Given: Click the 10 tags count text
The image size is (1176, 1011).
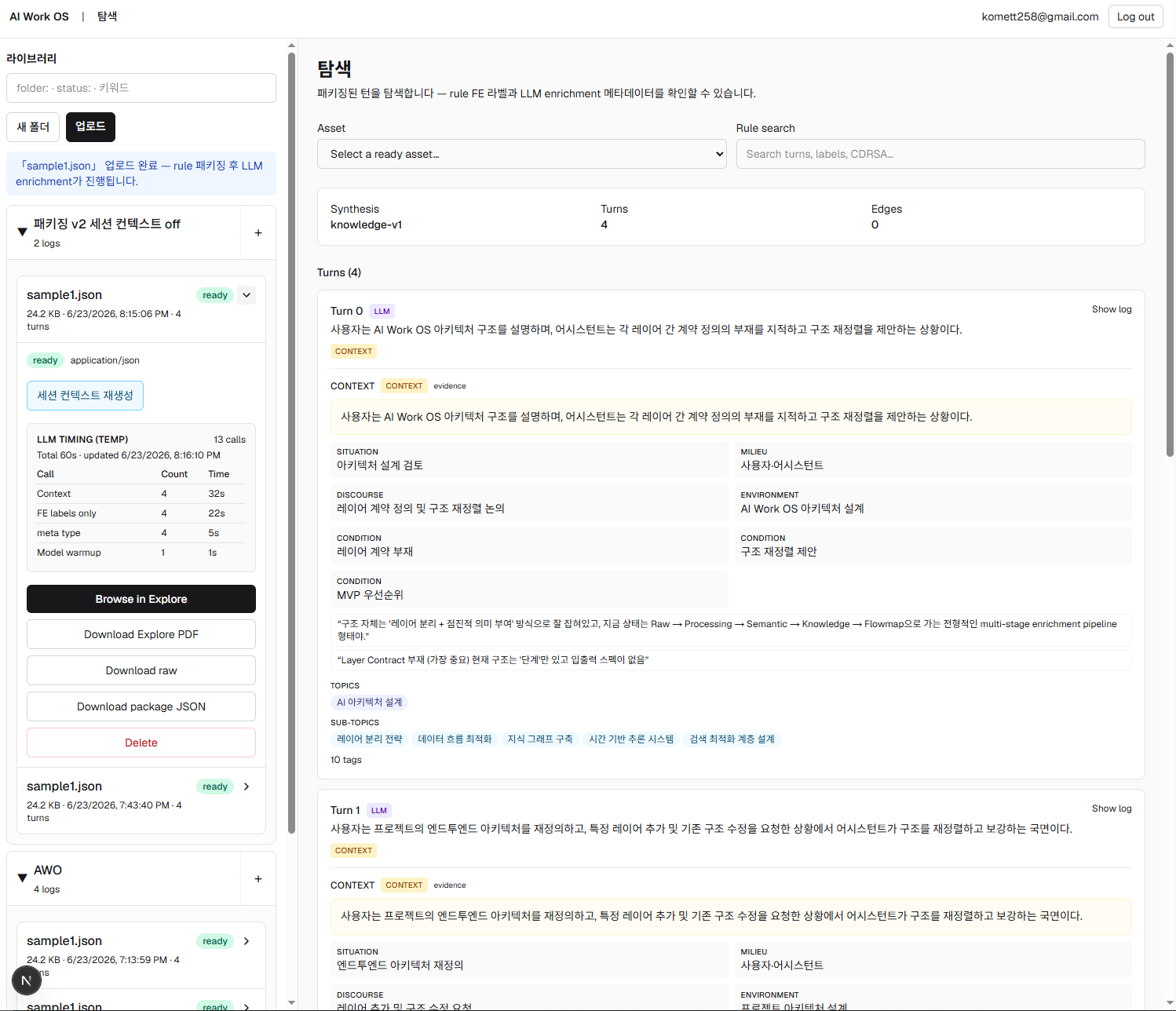Looking at the screenshot, I should (x=346, y=760).
